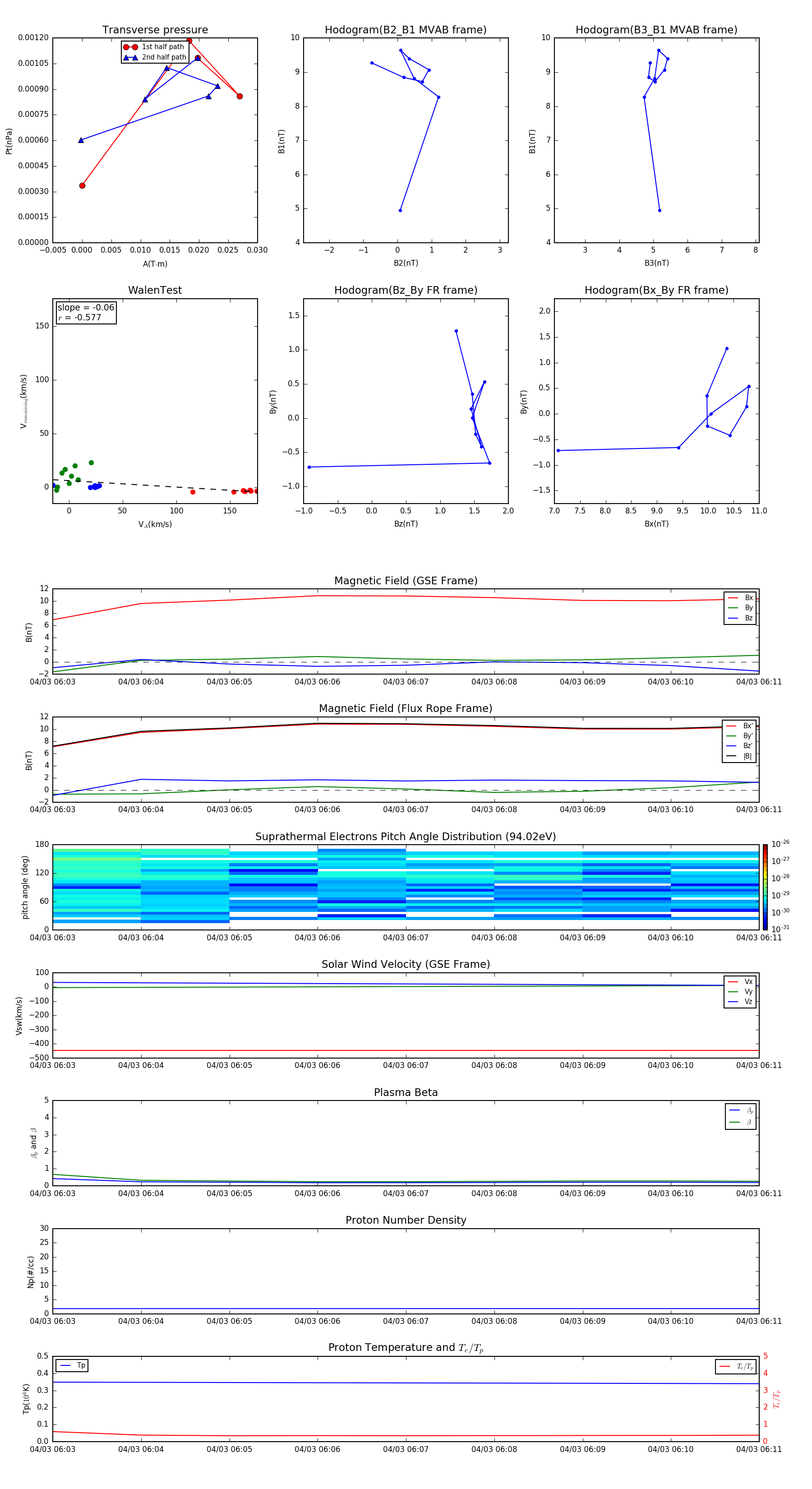Click By entry in GSE magnetic field legend
The image size is (812, 1489).
[740, 608]
